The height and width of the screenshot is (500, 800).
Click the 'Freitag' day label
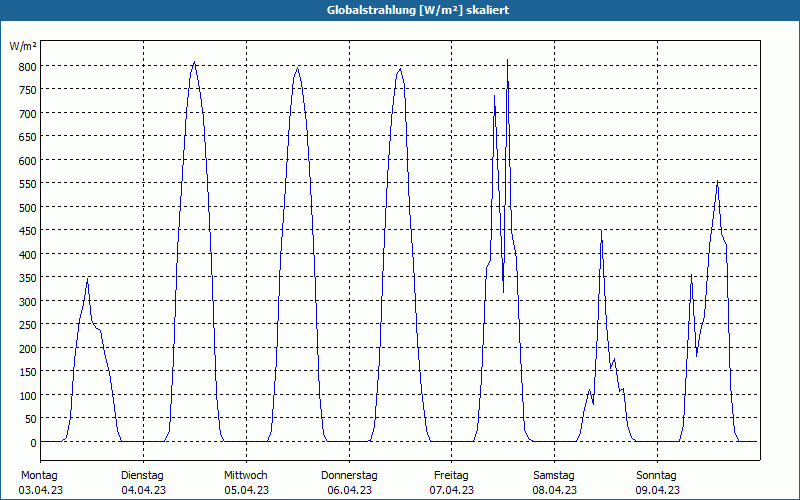click(x=451, y=475)
